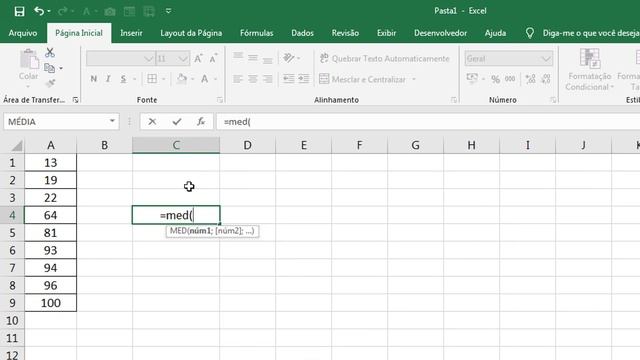The image size is (640, 360).
Task: Cancel formula entry with X
Action: coord(152,122)
